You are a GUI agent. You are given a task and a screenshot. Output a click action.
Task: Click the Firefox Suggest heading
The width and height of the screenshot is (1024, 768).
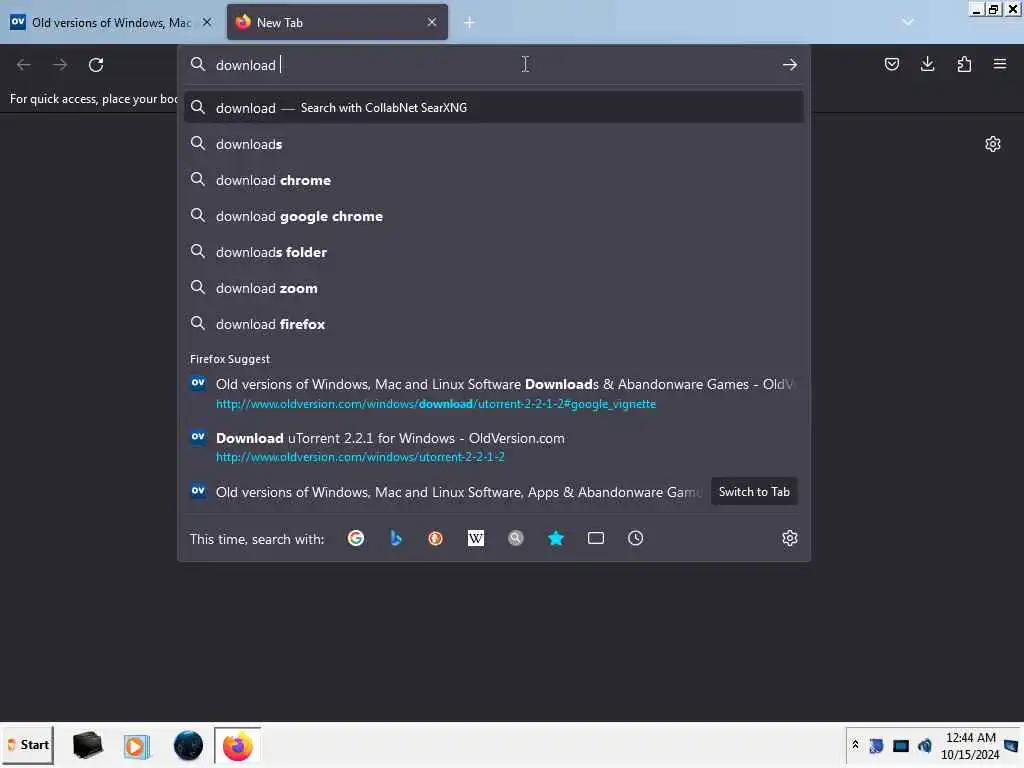[230, 359]
